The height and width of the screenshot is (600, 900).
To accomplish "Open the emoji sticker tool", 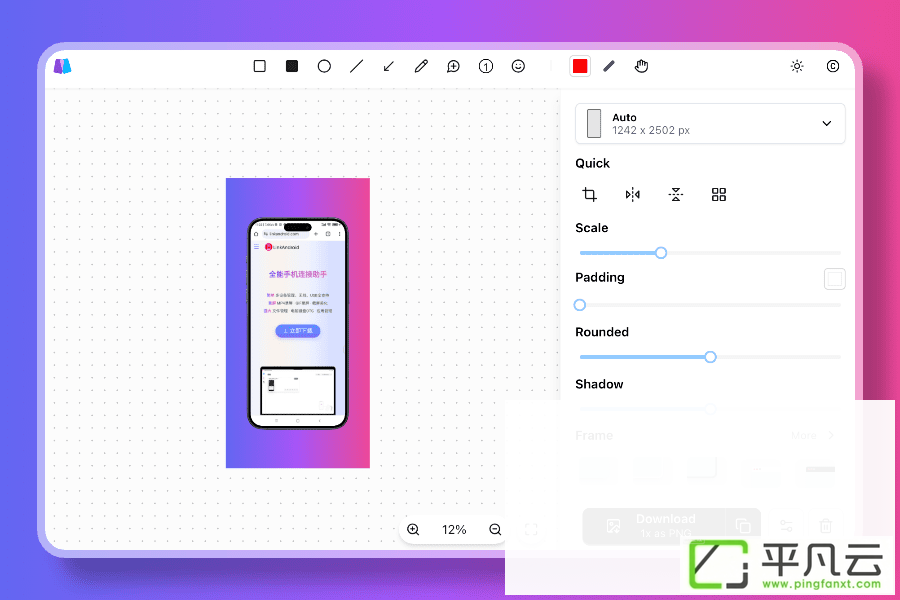I will (518, 66).
